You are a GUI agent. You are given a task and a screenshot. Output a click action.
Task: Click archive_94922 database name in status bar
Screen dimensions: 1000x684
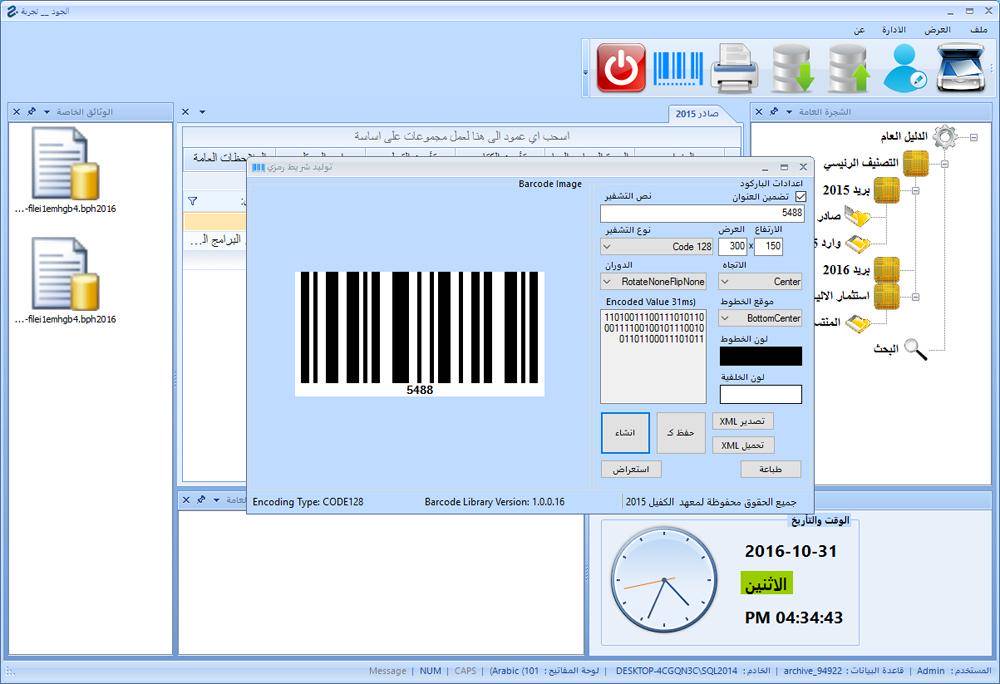tap(812, 671)
